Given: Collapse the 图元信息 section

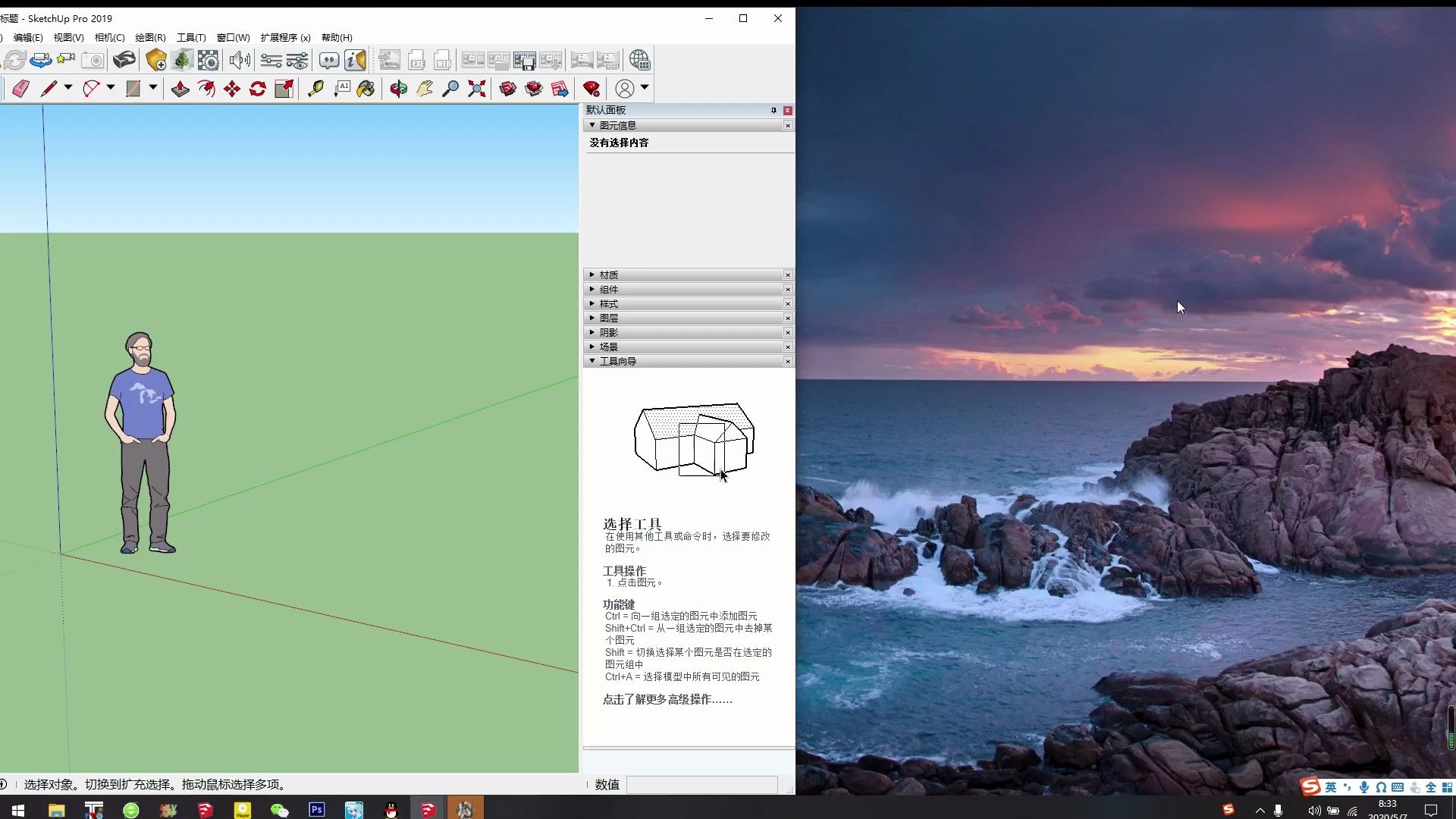Looking at the screenshot, I should click(x=592, y=125).
